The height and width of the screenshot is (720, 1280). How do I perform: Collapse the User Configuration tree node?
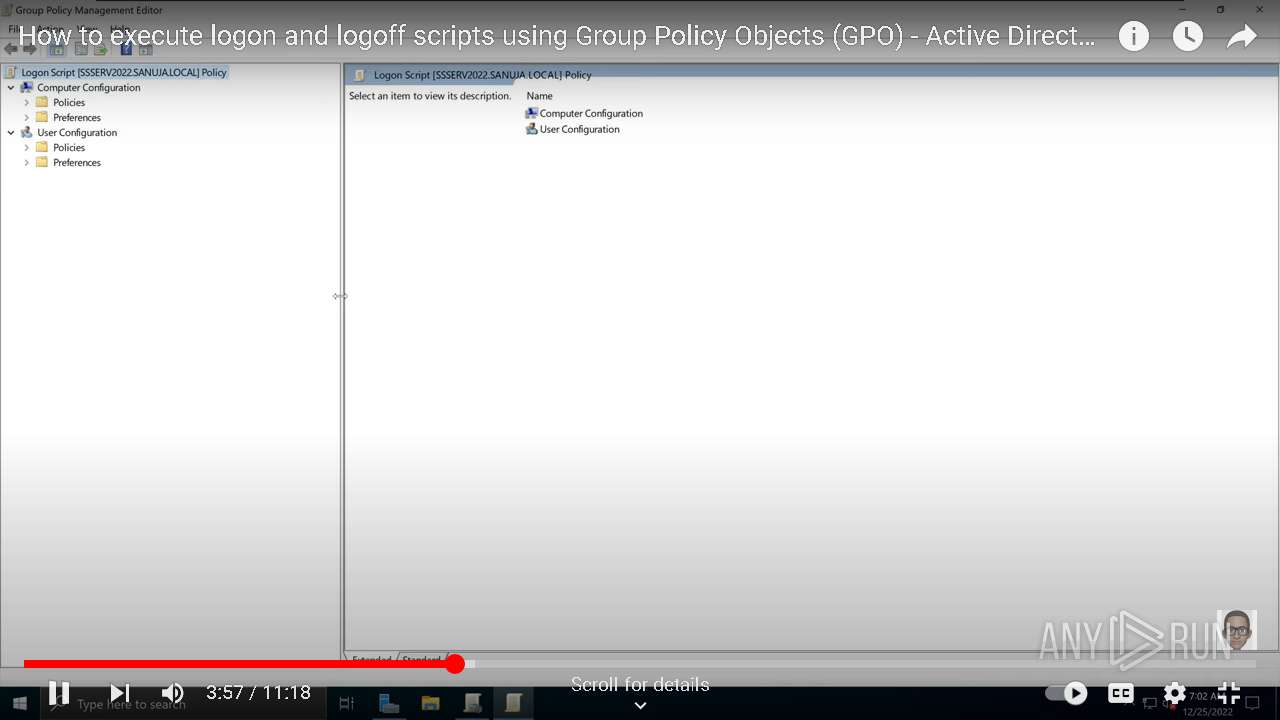(x=11, y=132)
